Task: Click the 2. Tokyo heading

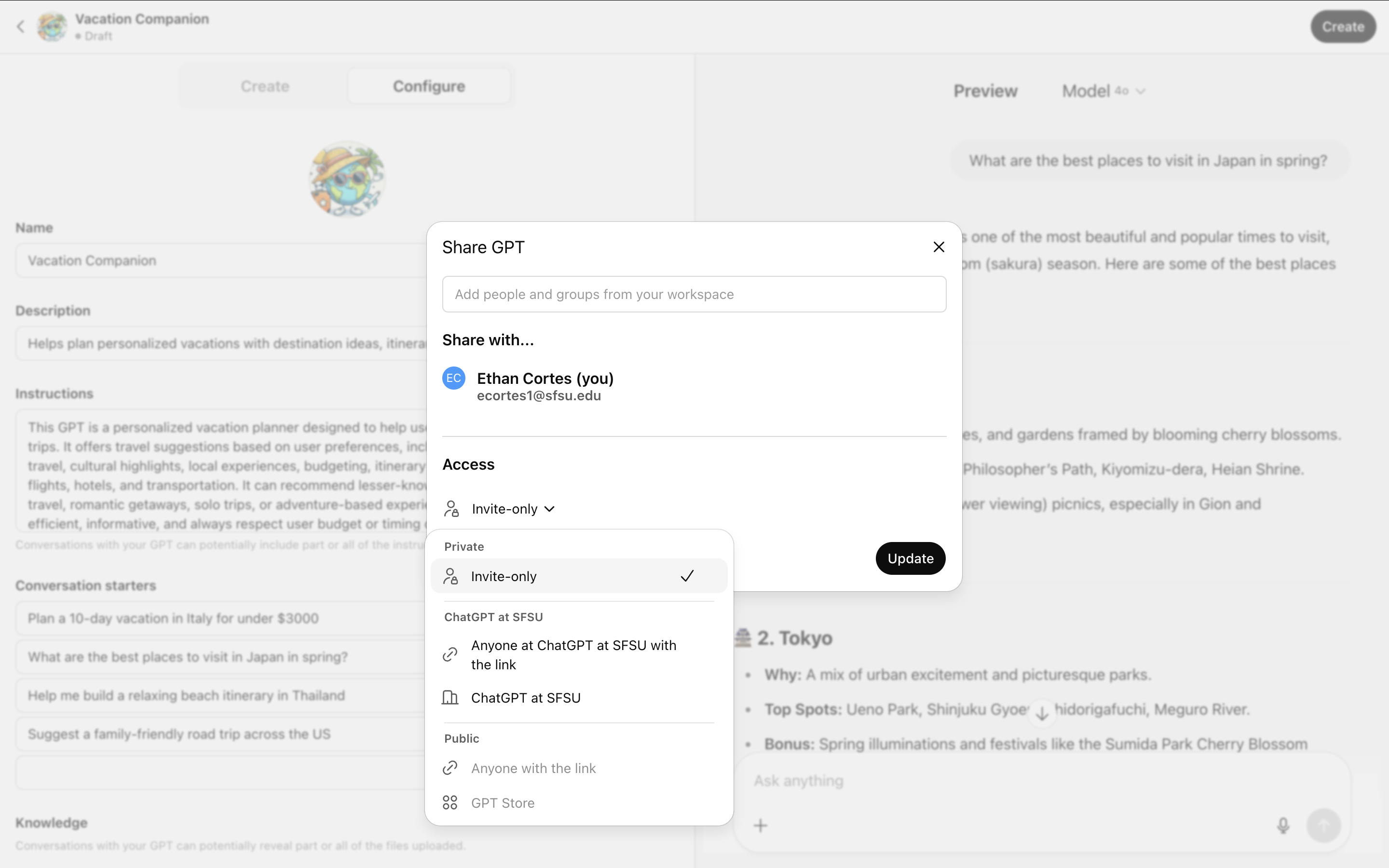Action: click(x=794, y=638)
